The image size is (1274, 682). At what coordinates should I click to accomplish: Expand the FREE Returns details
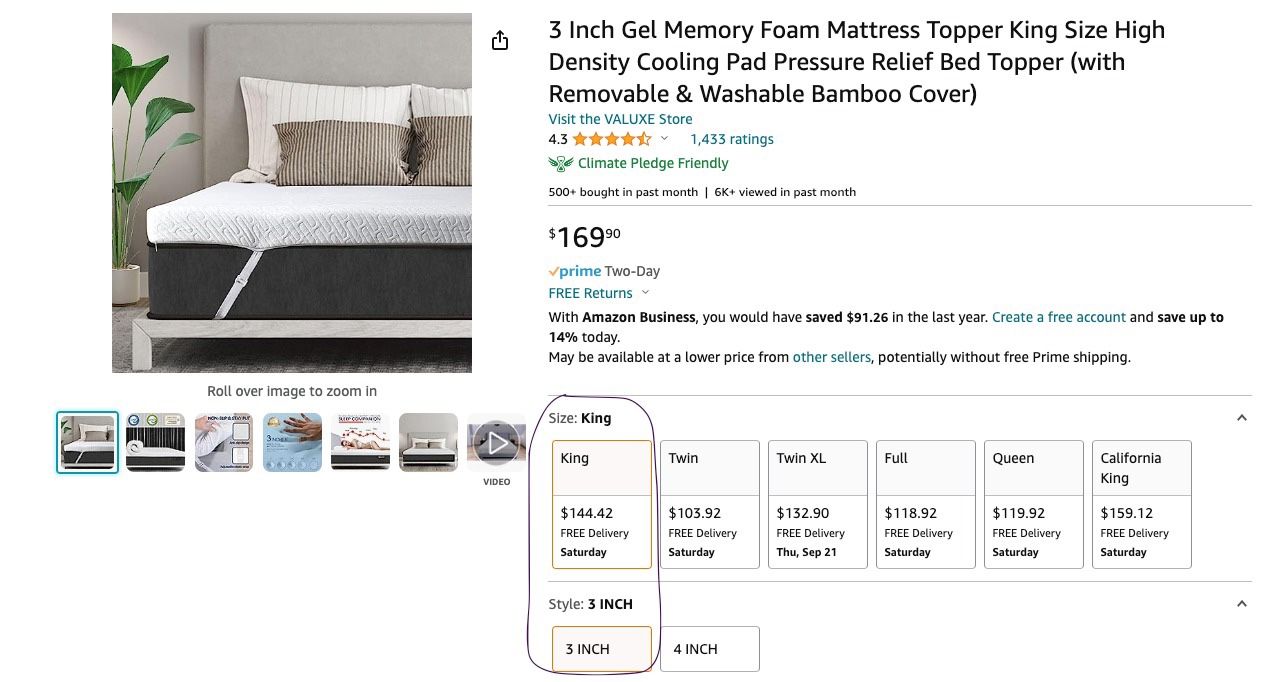pos(645,293)
